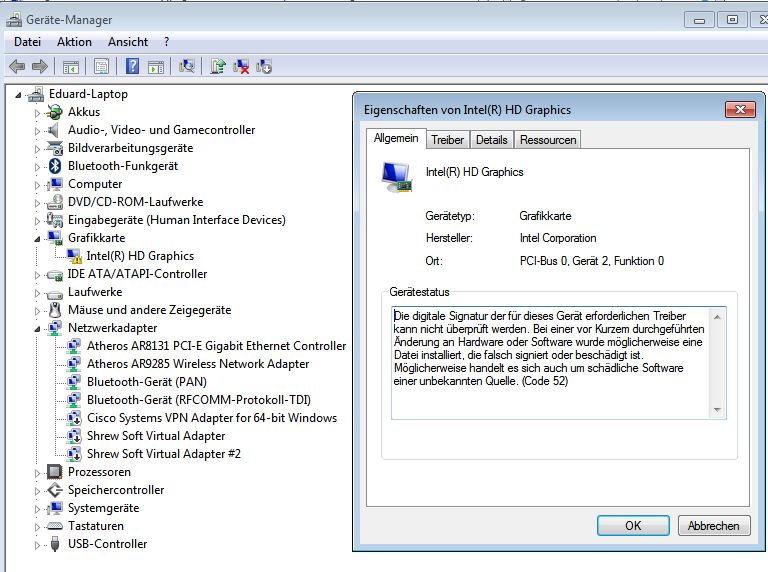Click 'PCI-Bus 0, Gerät 2, Funktion 0' text

592,261
